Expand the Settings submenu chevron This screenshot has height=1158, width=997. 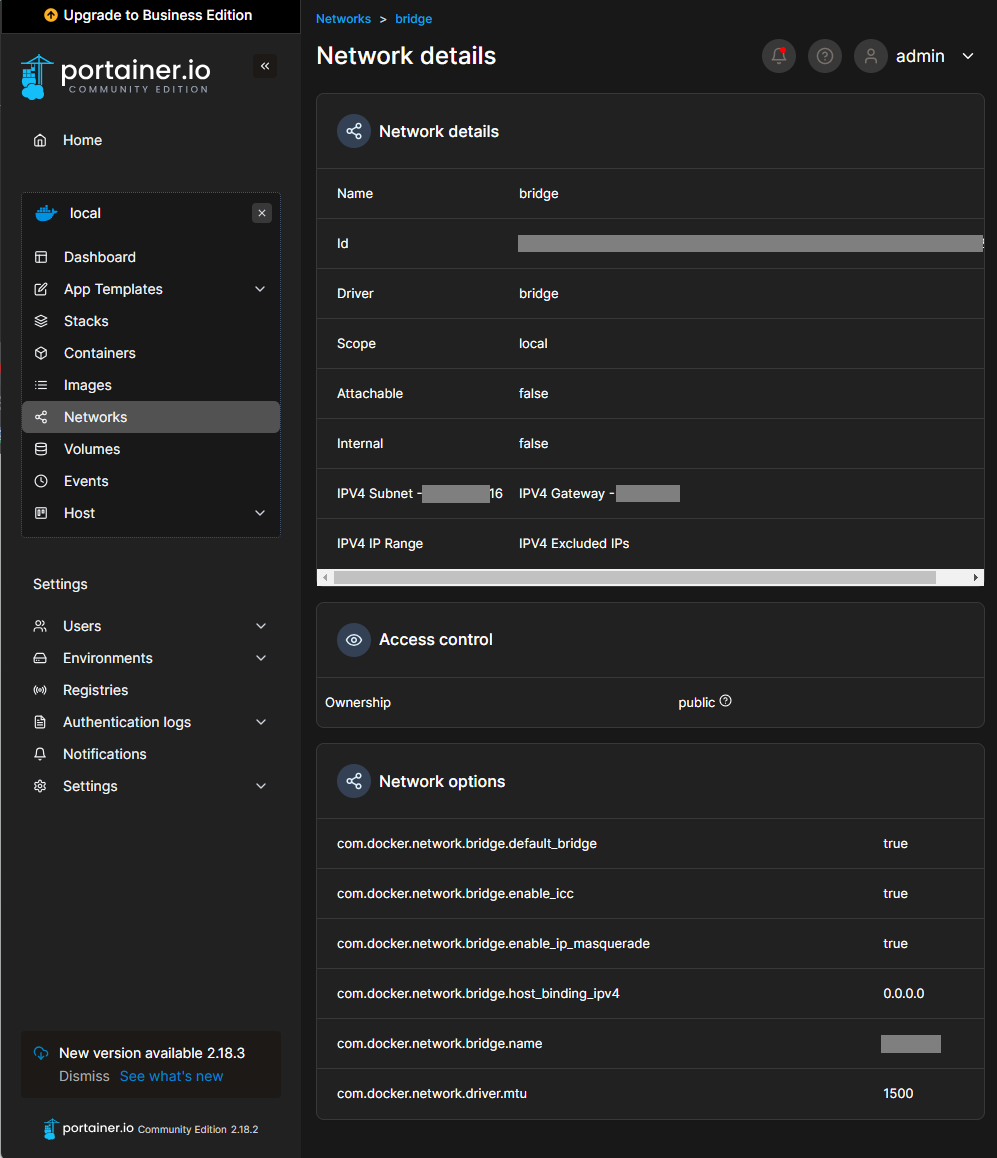(261, 787)
